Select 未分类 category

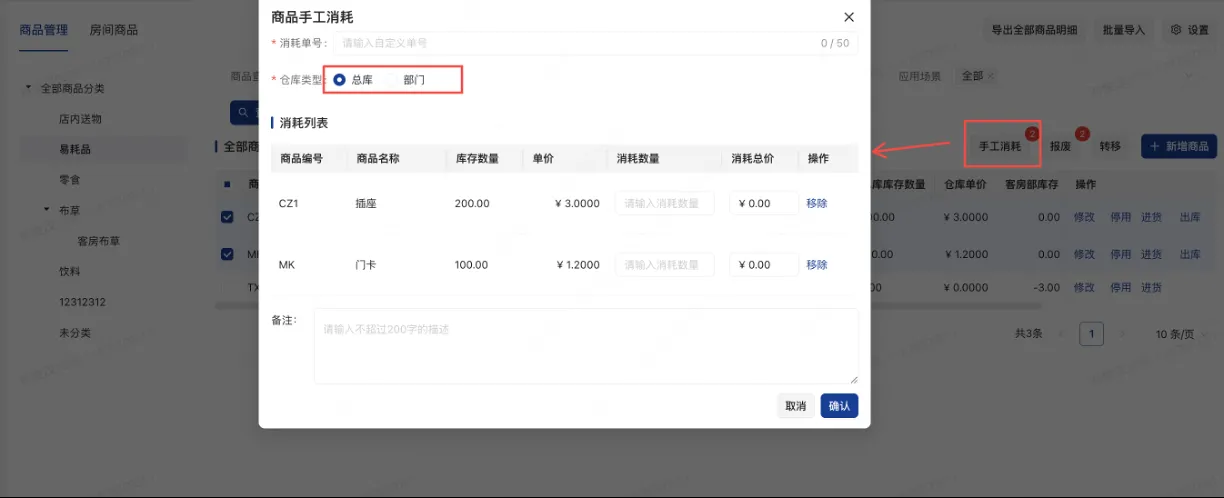coord(75,332)
